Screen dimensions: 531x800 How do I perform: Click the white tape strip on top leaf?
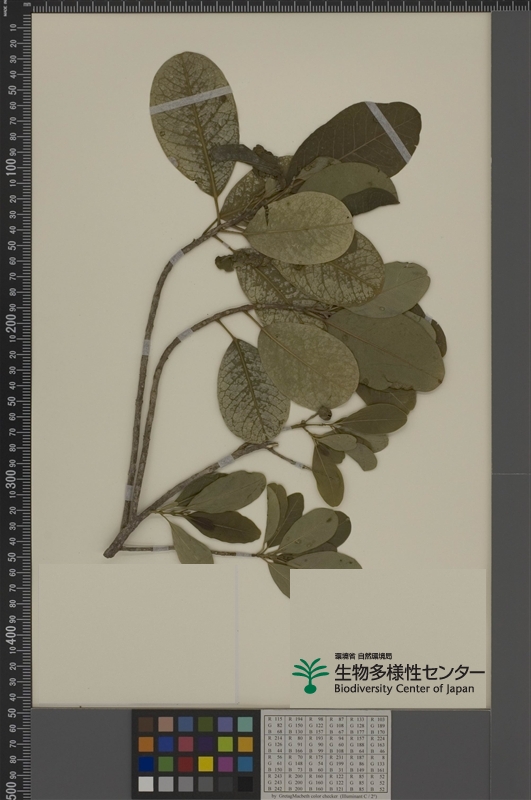pyautogui.click(x=191, y=100)
